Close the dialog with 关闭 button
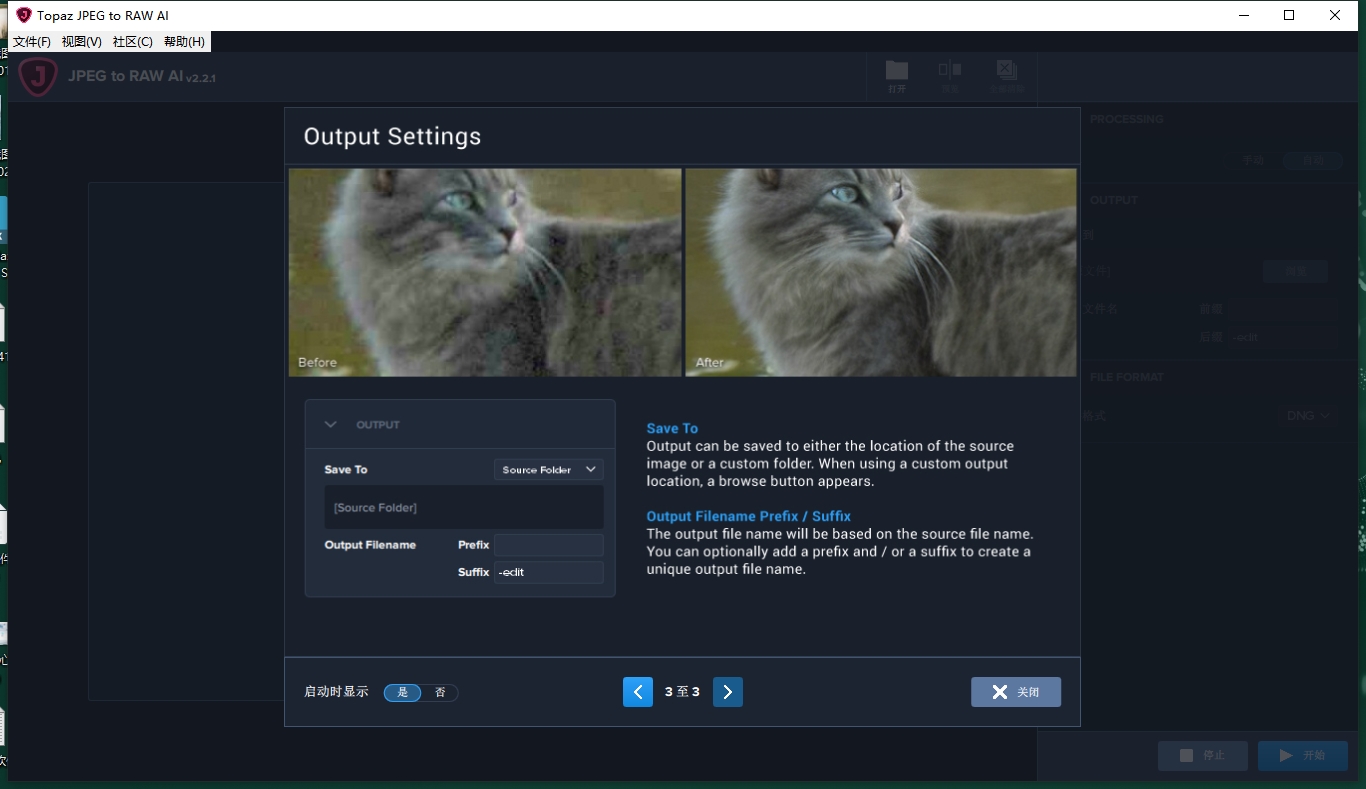The width and height of the screenshot is (1366, 789). pos(1015,692)
